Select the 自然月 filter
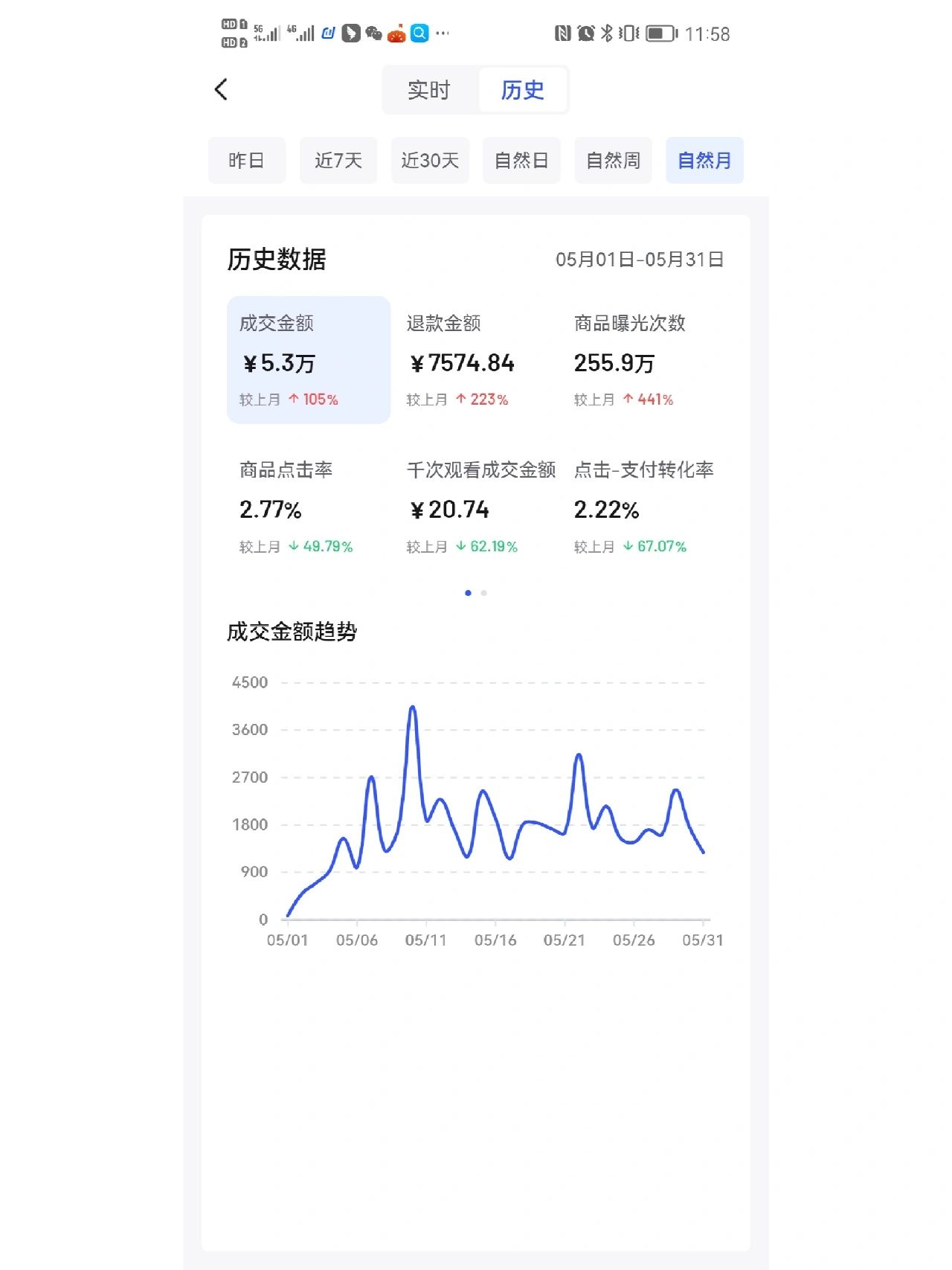Viewport: 952px width, 1270px height. [x=704, y=160]
